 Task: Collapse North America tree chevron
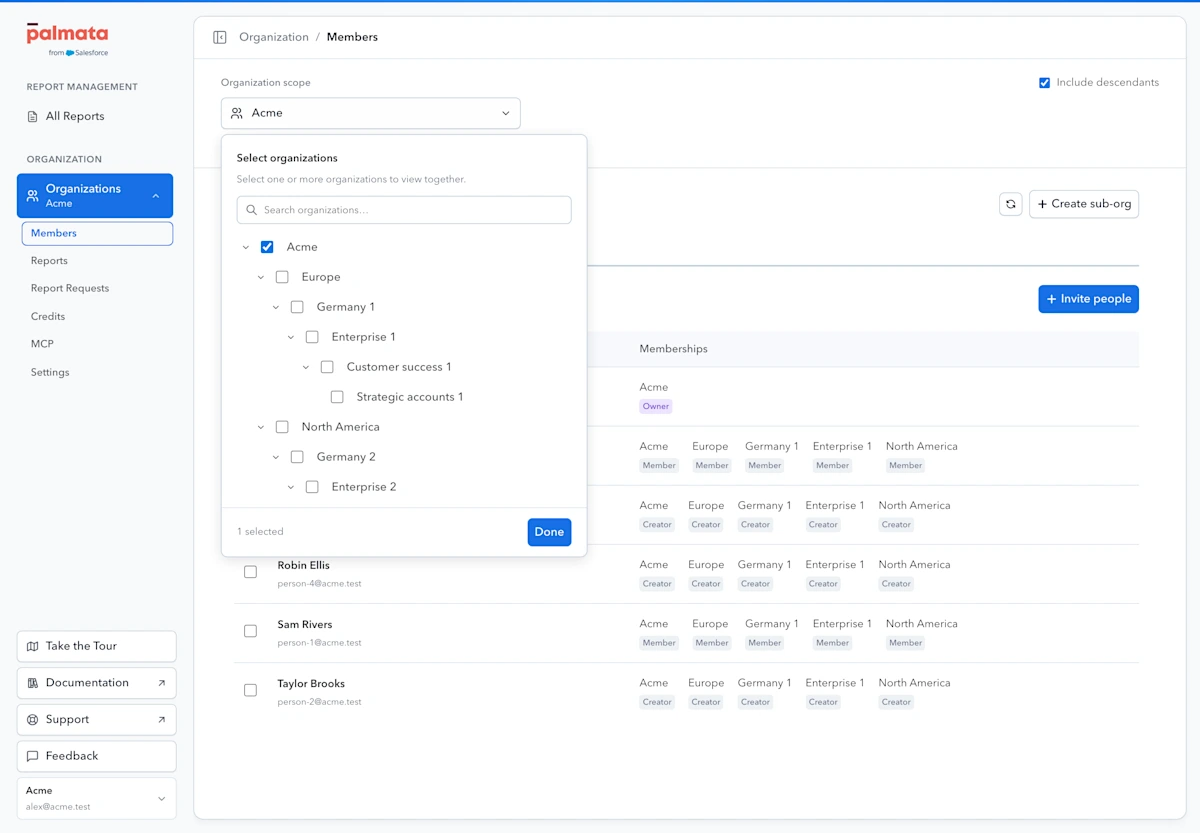pos(261,427)
